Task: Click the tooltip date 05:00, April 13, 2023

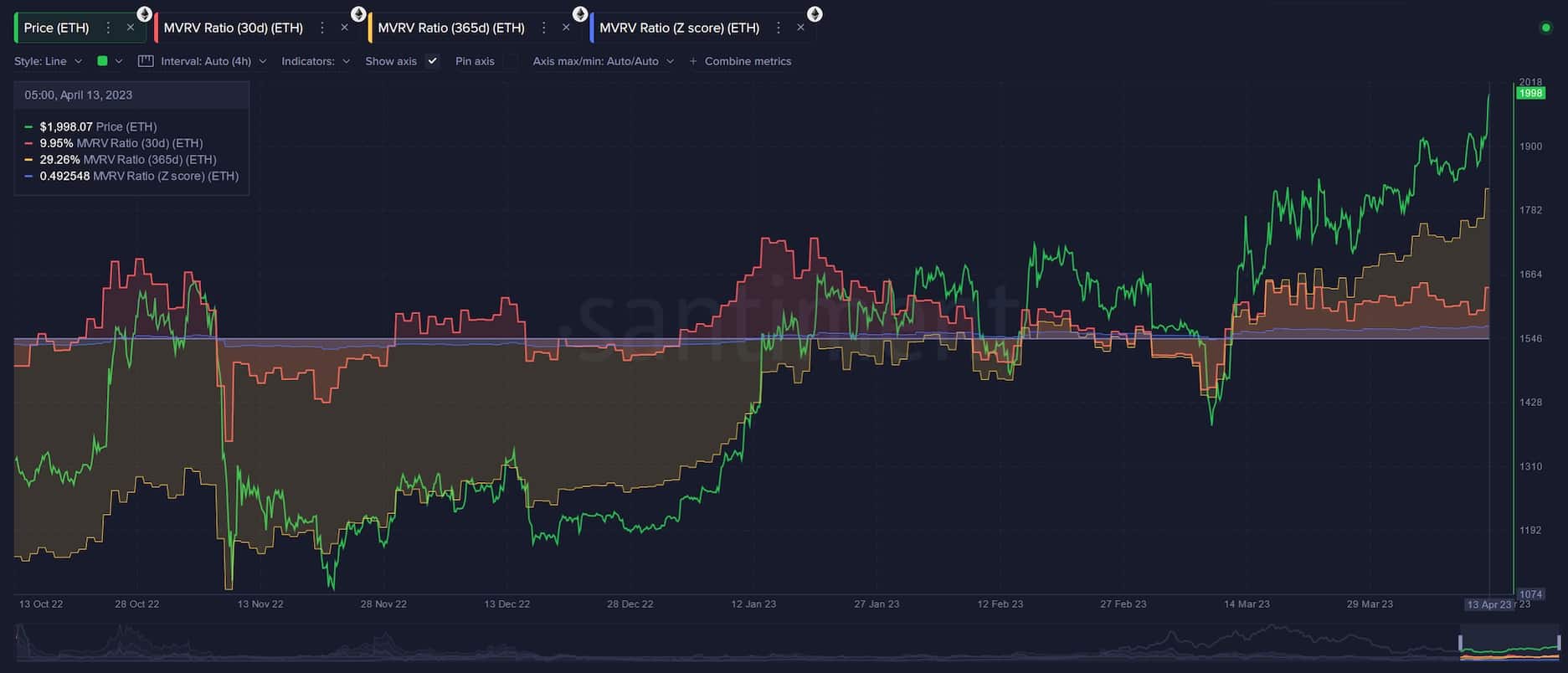Action: [79, 95]
